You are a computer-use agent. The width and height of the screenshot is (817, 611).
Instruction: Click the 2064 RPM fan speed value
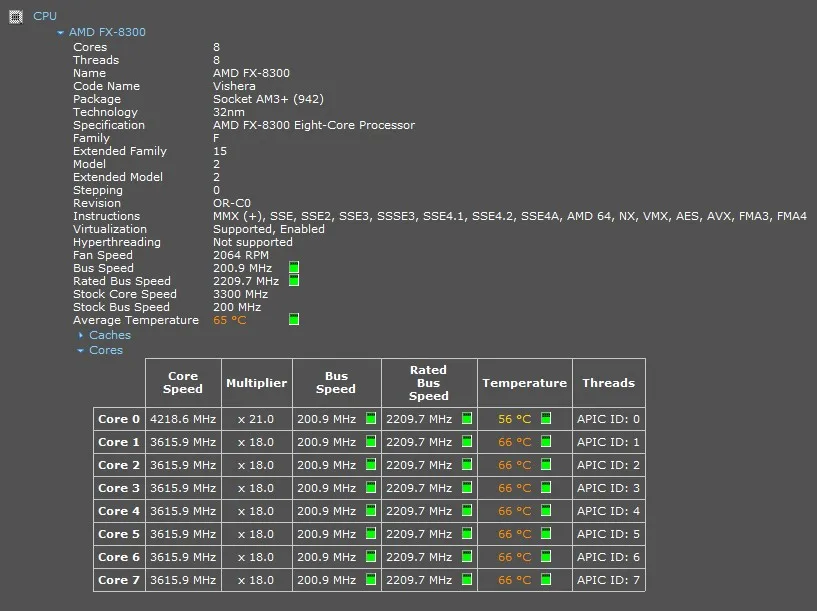point(241,255)
